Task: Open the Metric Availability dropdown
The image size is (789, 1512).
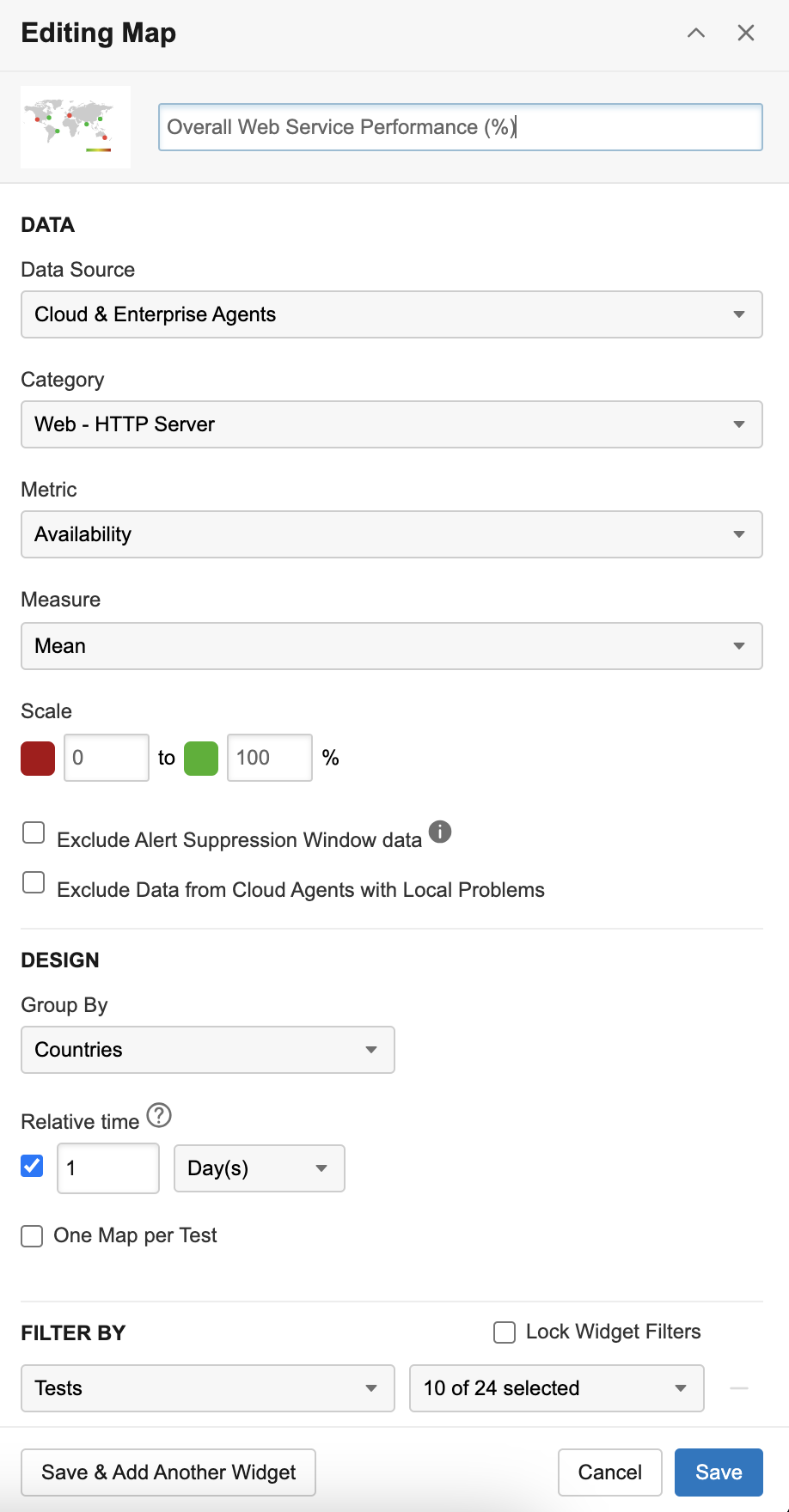Action: point(392,534)
